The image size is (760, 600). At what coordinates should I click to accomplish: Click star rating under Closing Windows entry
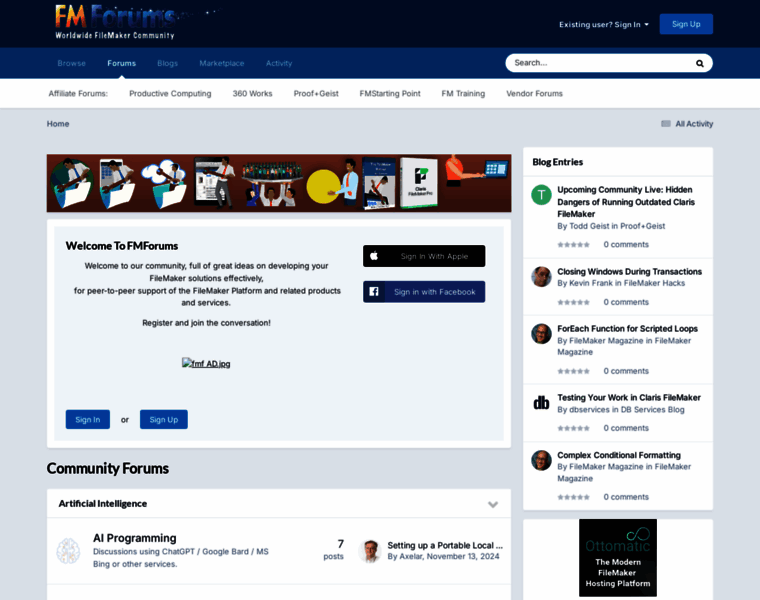(x=573, y=302)
